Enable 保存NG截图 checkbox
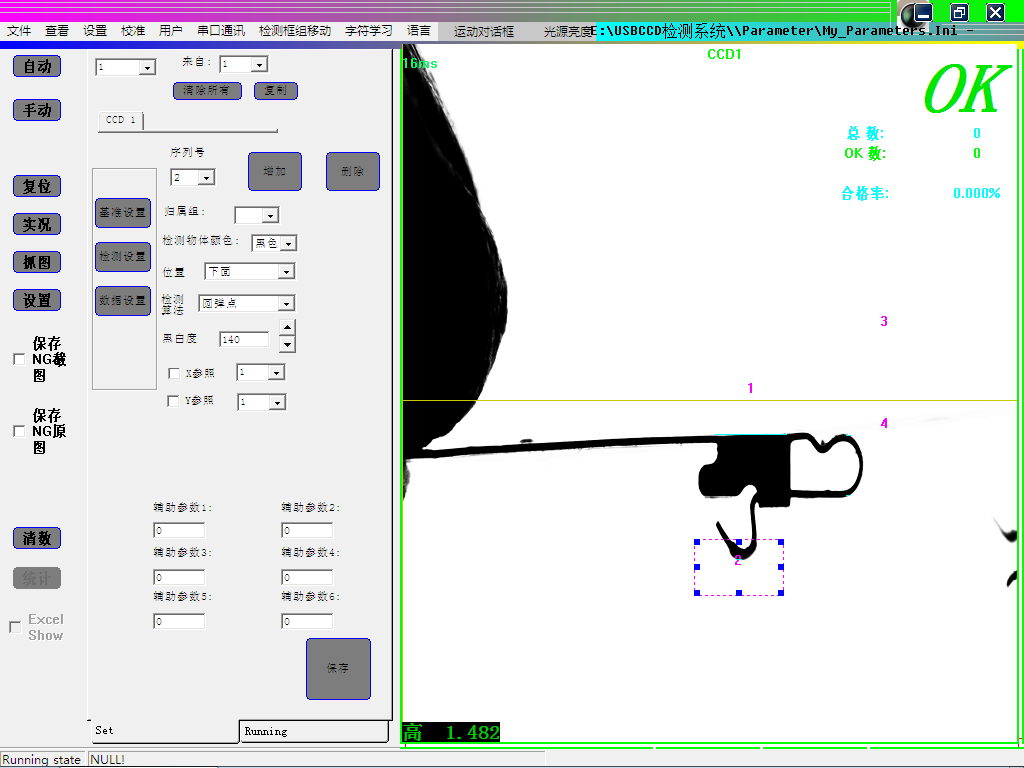This screenshot has width=1024, height=768. (18, 359)
